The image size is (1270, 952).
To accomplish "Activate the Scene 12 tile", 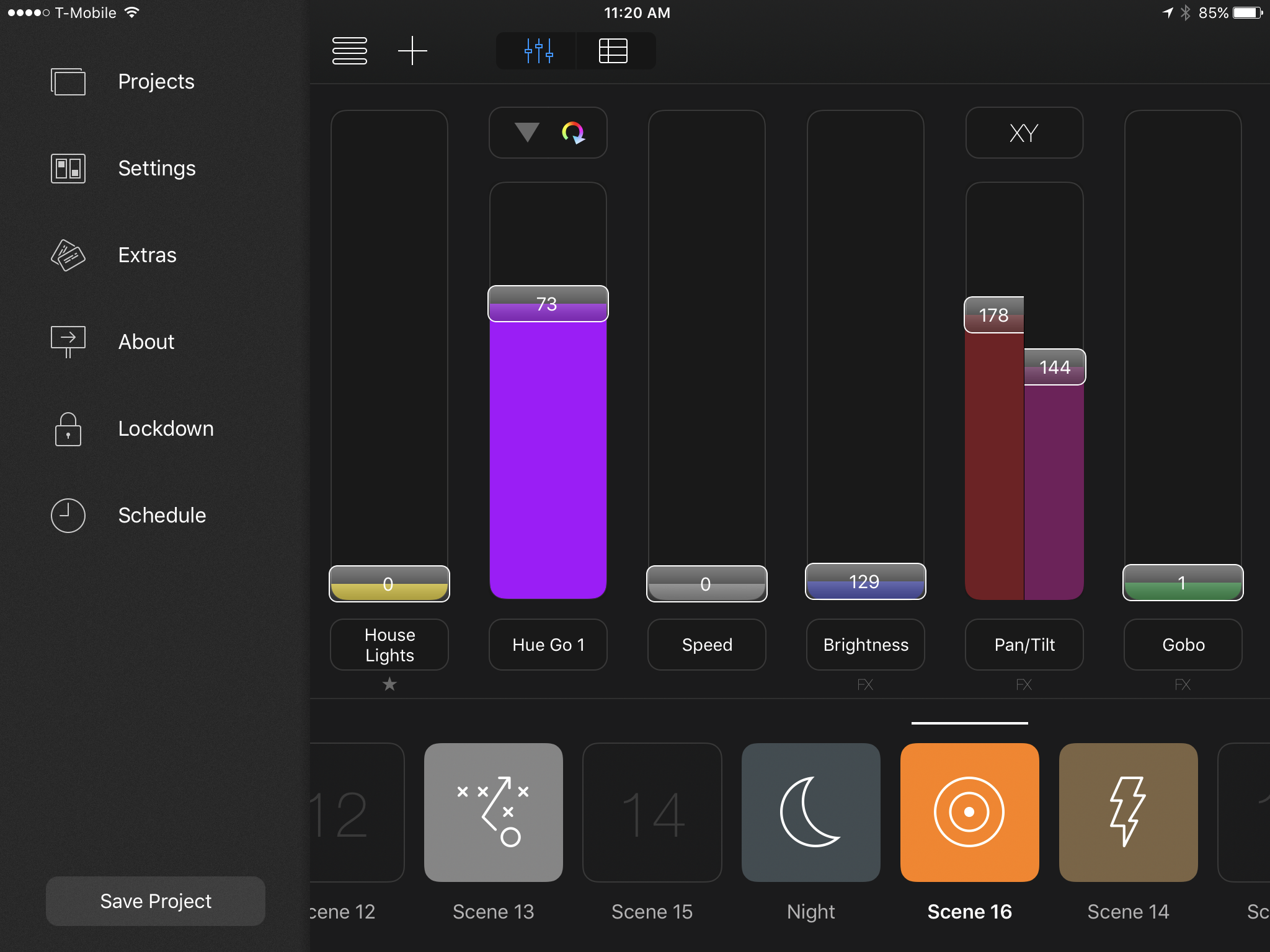I will (x=357, y=813).
